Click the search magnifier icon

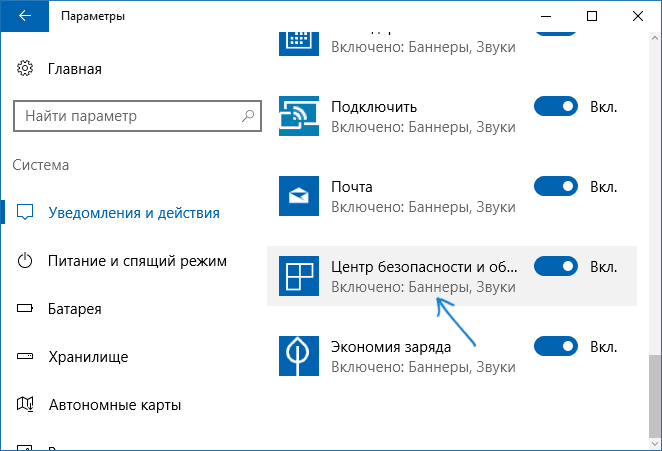pos(248,116)
